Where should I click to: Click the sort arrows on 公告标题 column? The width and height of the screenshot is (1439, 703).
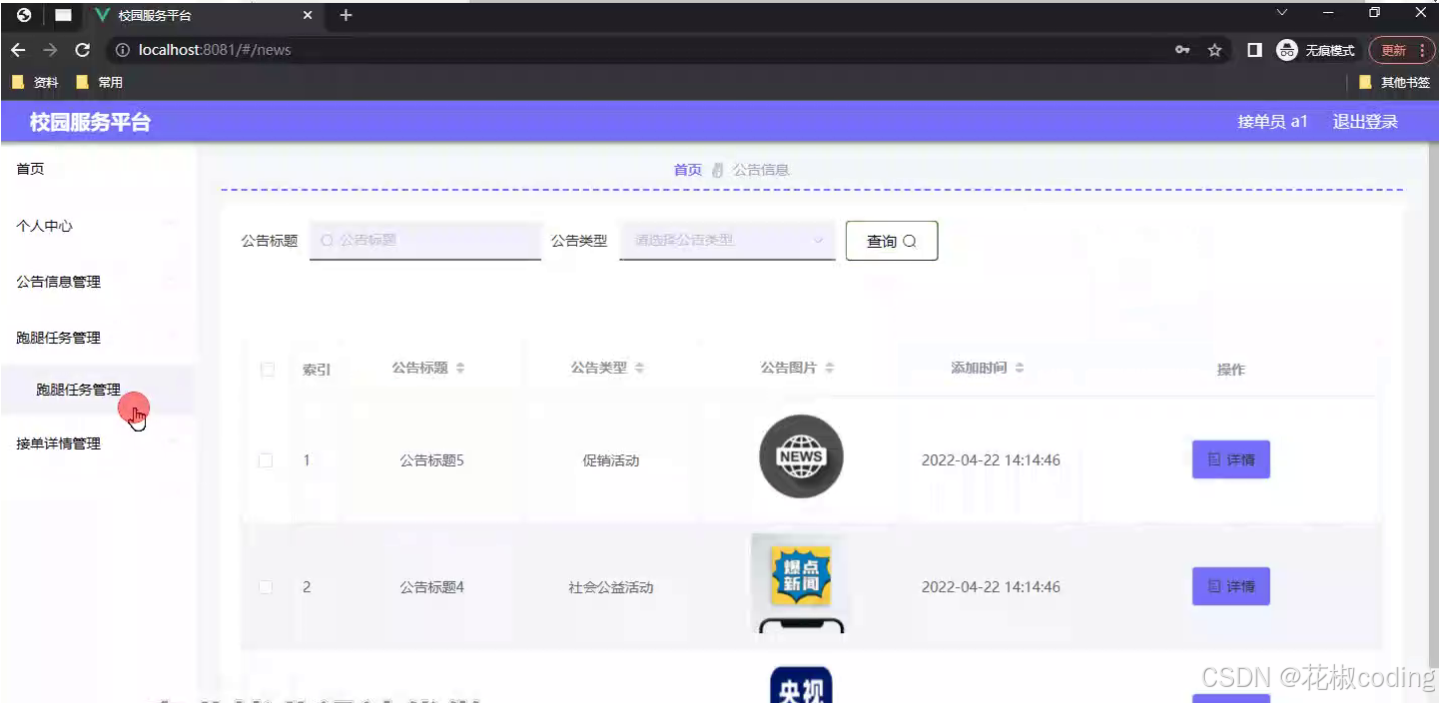458,367
